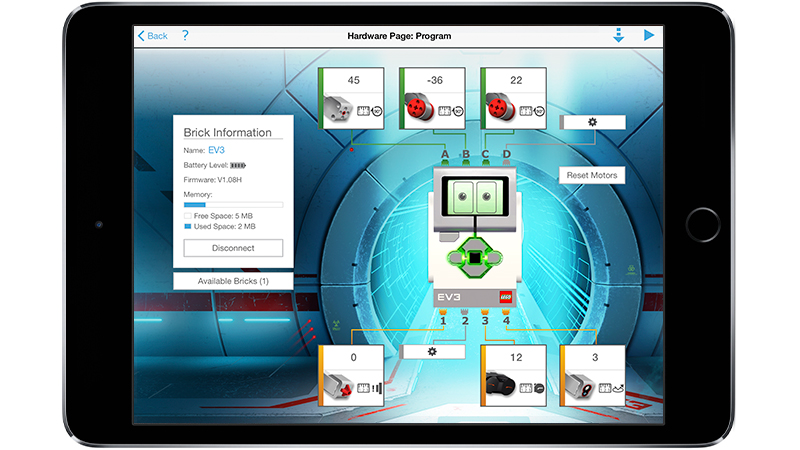Click the Hardware Page: Program title

click(x=399, y=36)
